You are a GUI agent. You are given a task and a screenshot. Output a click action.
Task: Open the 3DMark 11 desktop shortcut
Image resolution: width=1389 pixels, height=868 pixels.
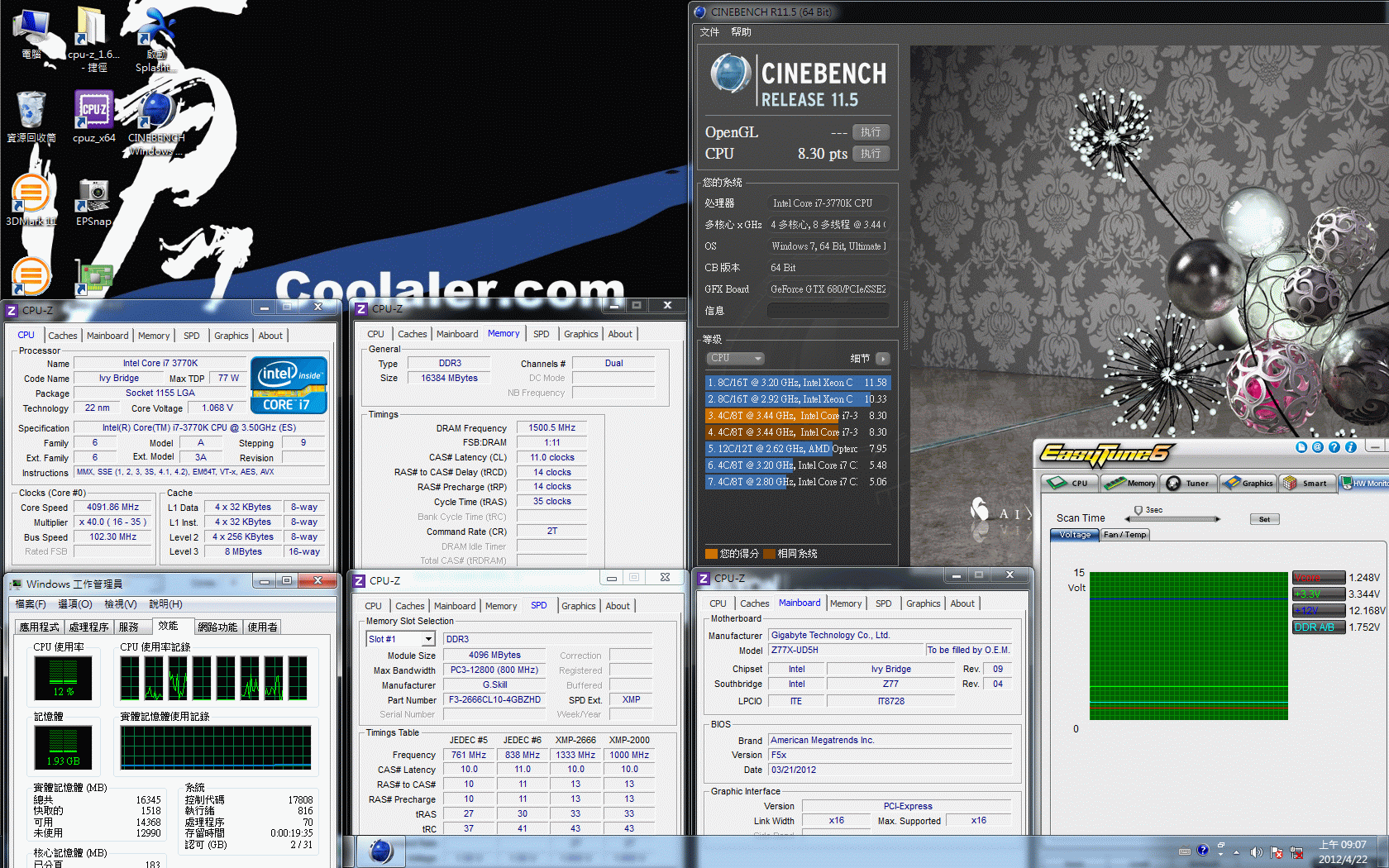coord(31,200)
